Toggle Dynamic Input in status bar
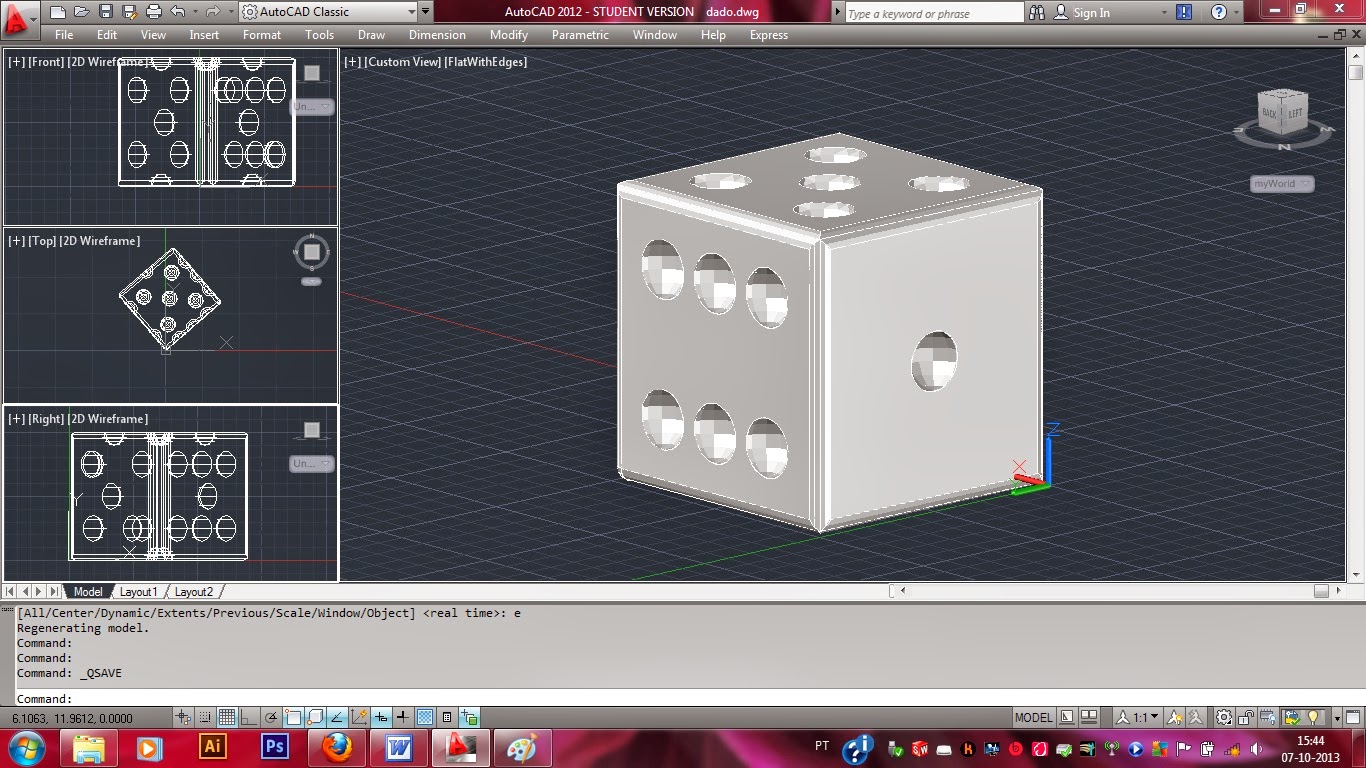Viewport: 1366px width, 768px height. click(x=381, y=717)
